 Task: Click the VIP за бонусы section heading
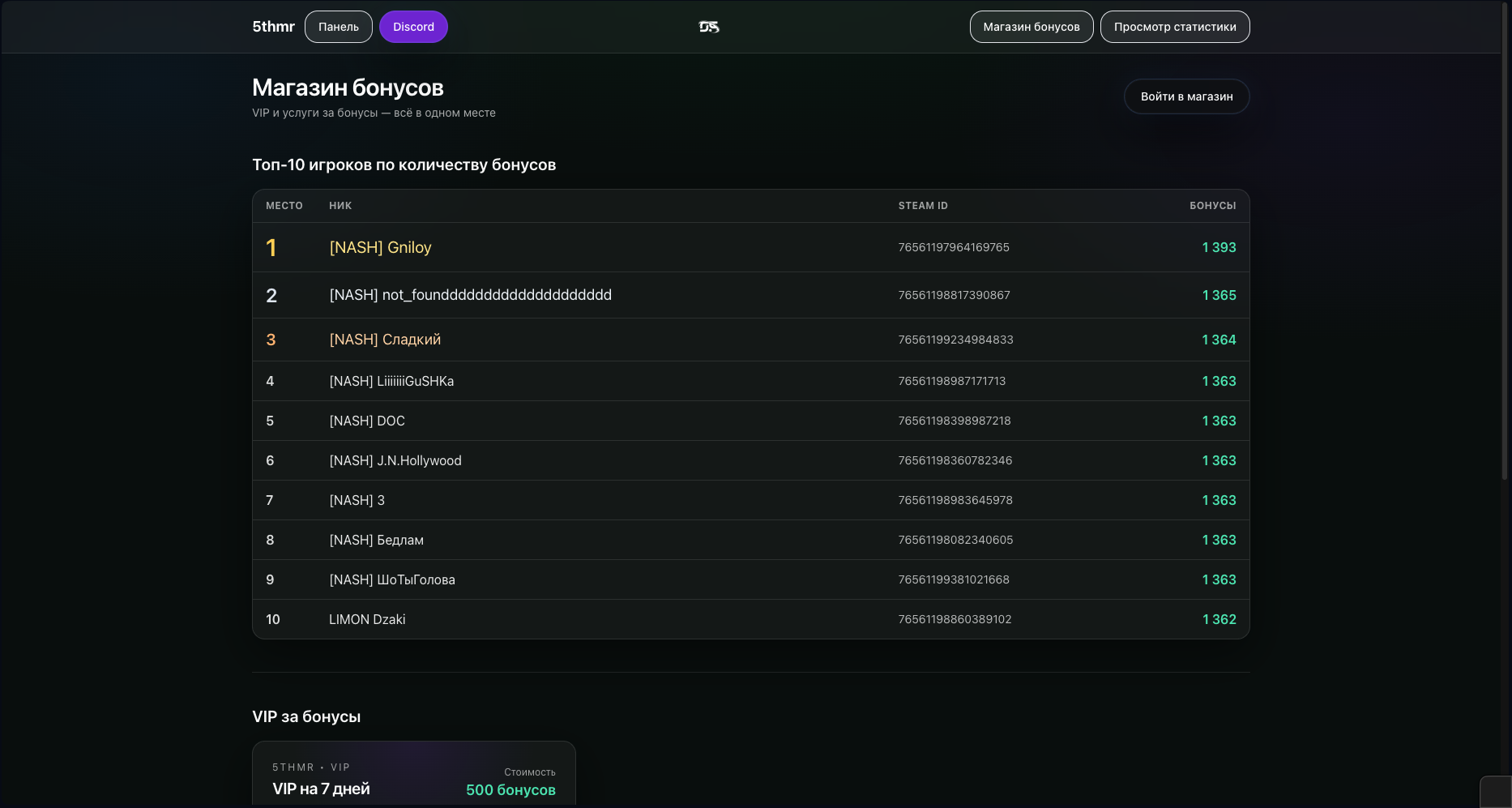[x=306, y=716]
